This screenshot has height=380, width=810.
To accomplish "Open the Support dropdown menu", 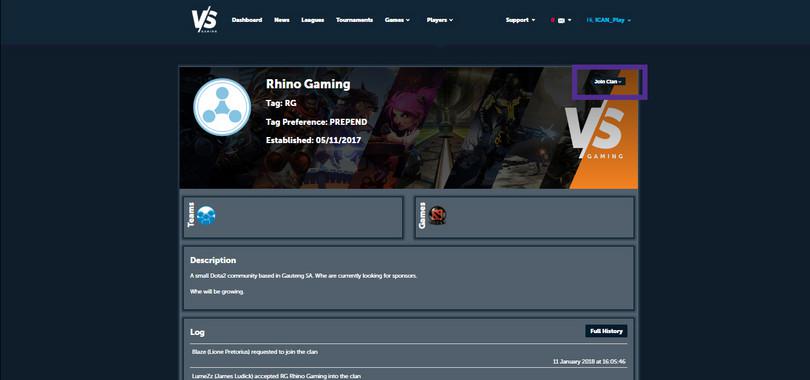I will 520,20.
